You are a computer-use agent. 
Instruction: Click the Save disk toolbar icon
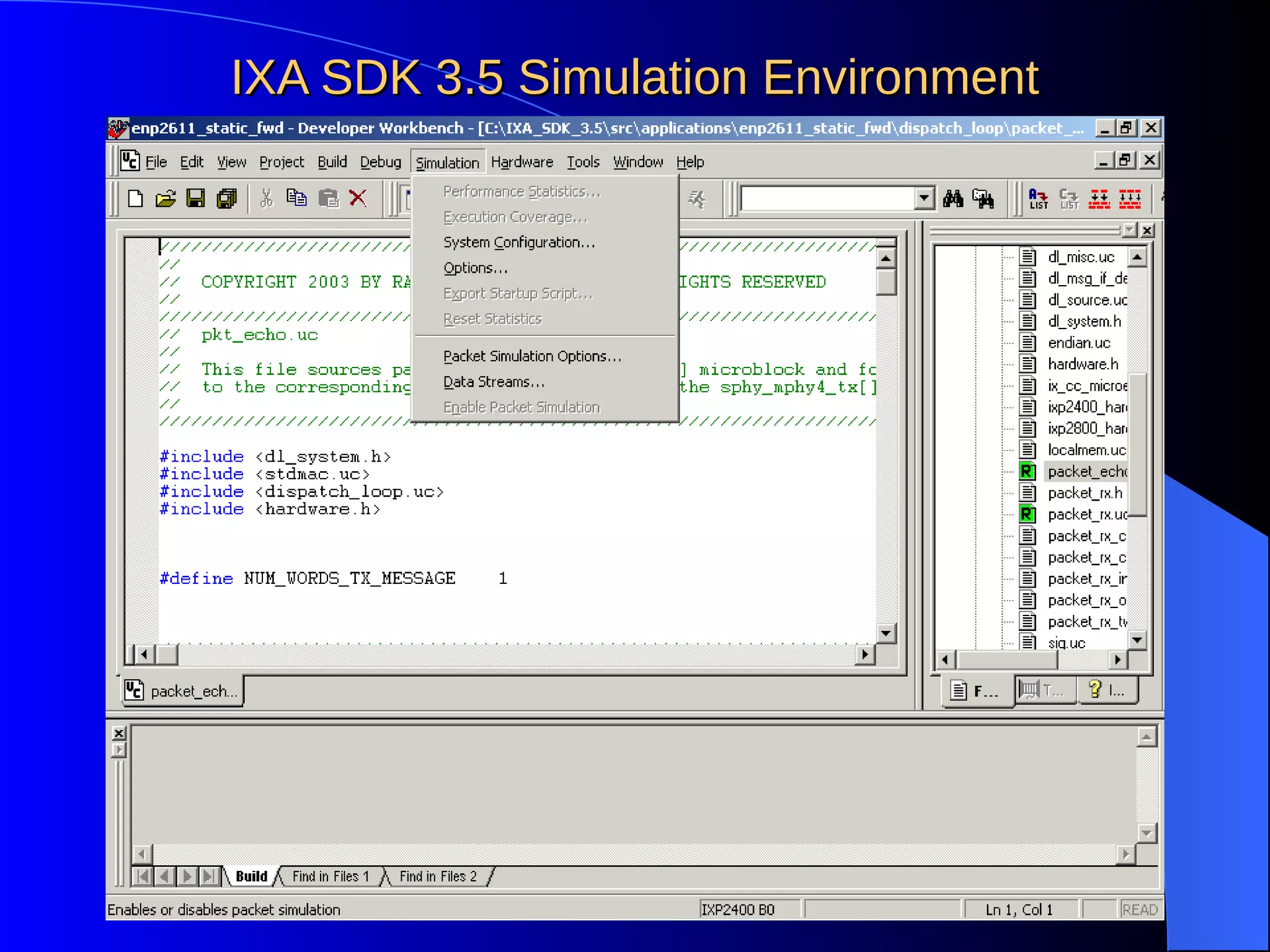click(196, 199)
